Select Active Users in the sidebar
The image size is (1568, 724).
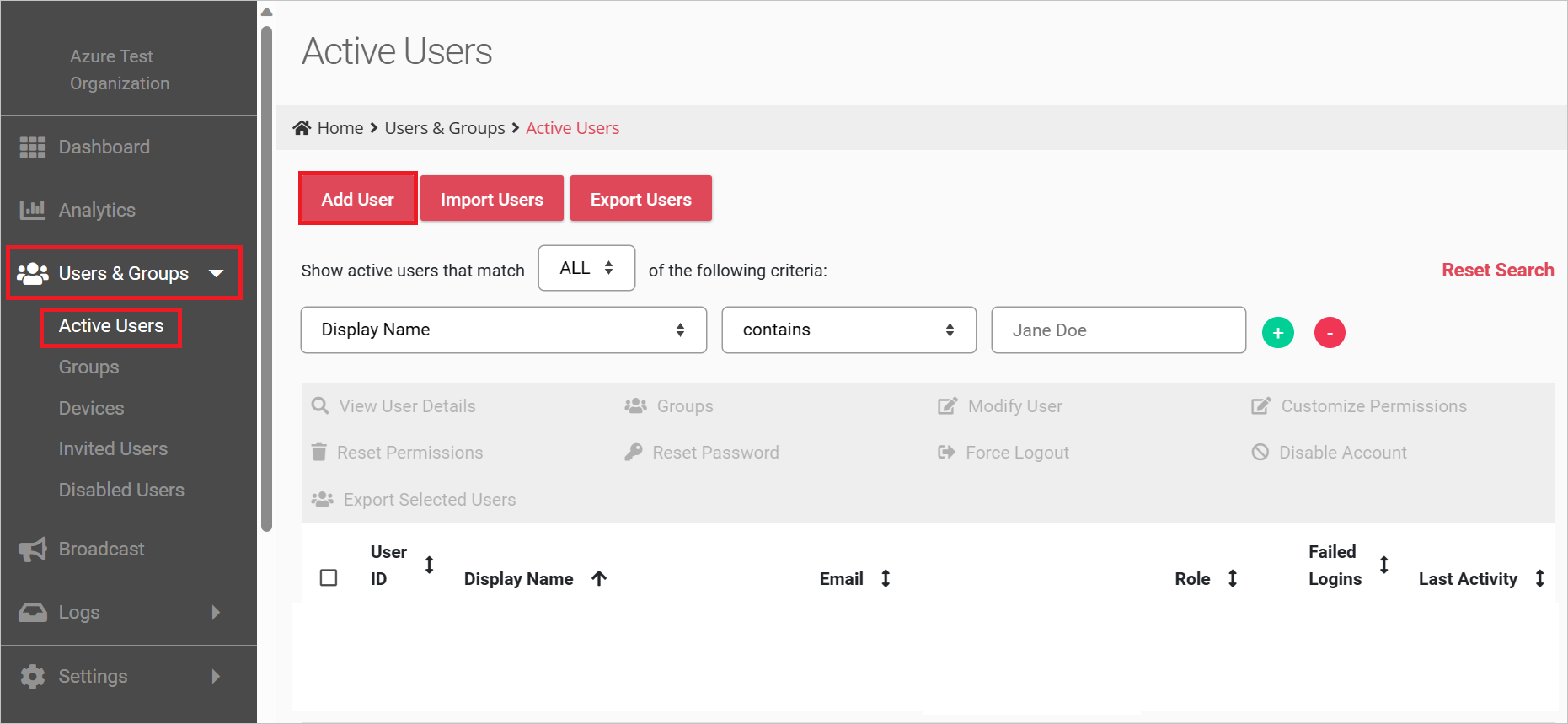pos(111,326)
